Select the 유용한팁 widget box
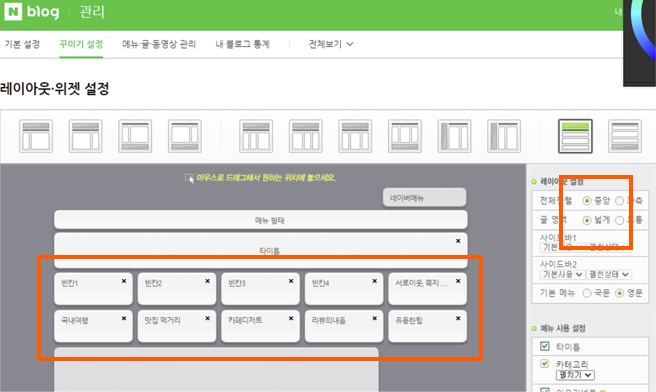The height and width of the screenshot is (392, 656). click(x=428, y=326)
